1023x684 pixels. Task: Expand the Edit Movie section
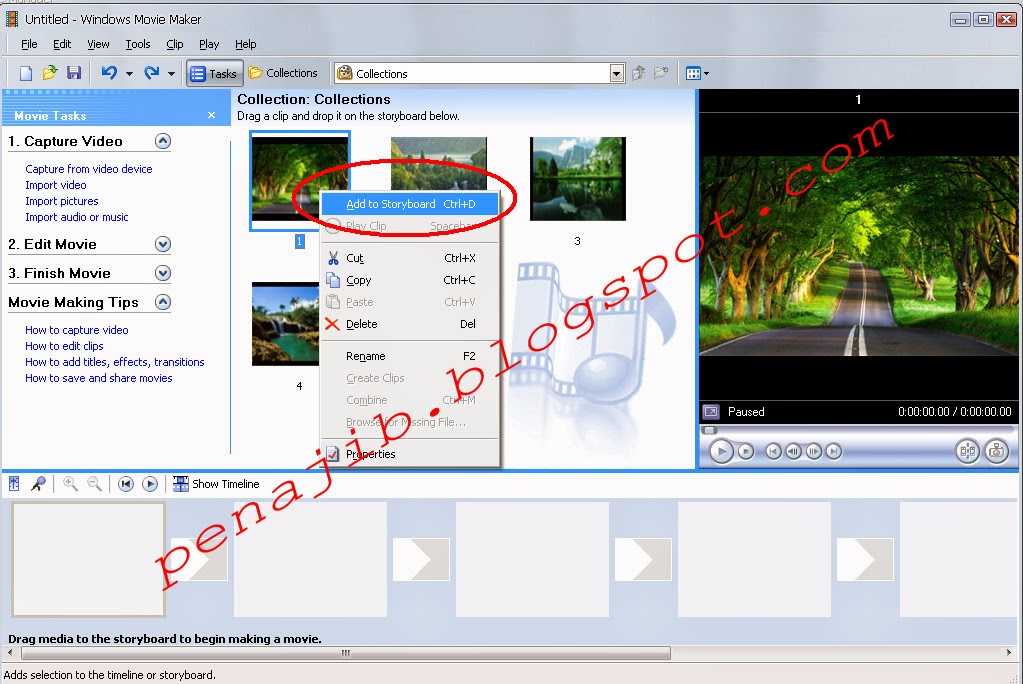pyautogui.click(x=161, y=243)
